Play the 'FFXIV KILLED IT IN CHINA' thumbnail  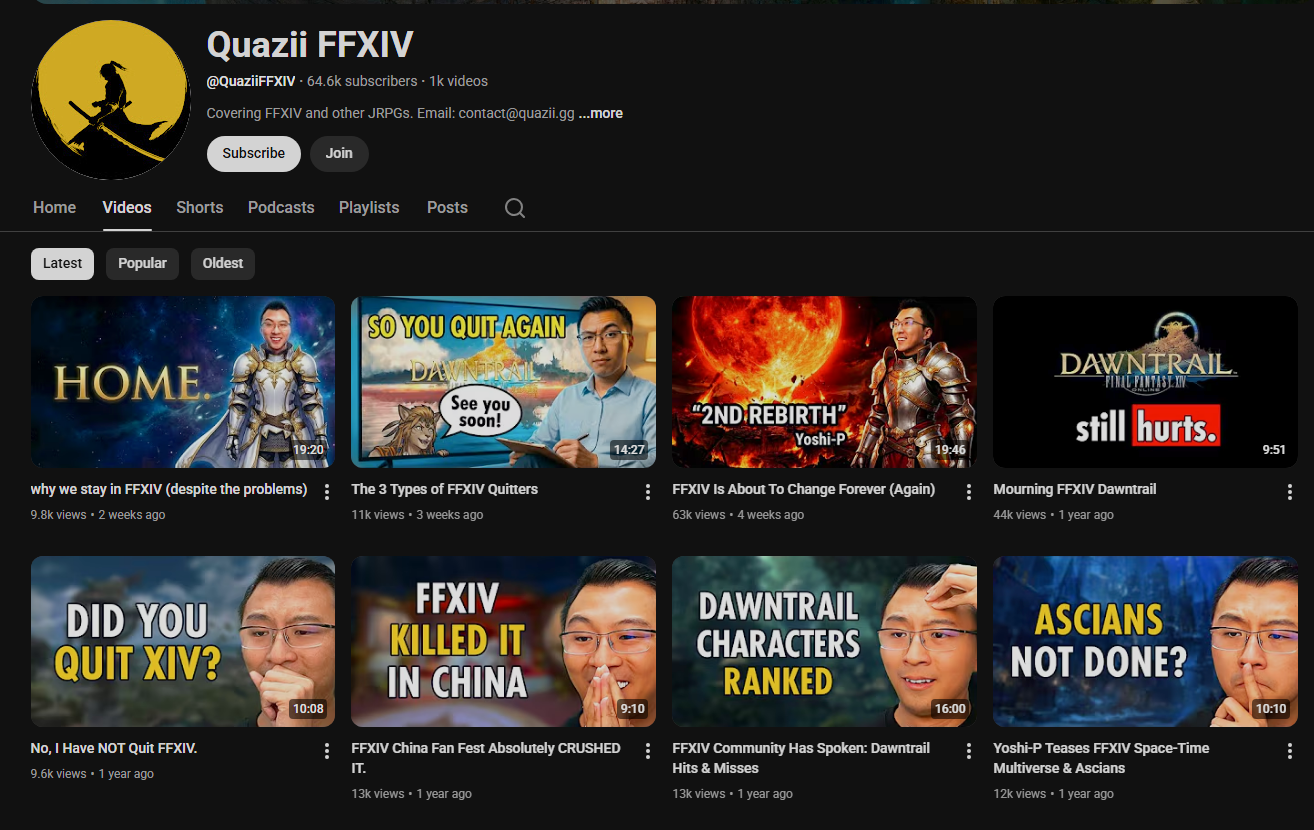(504, 641)
